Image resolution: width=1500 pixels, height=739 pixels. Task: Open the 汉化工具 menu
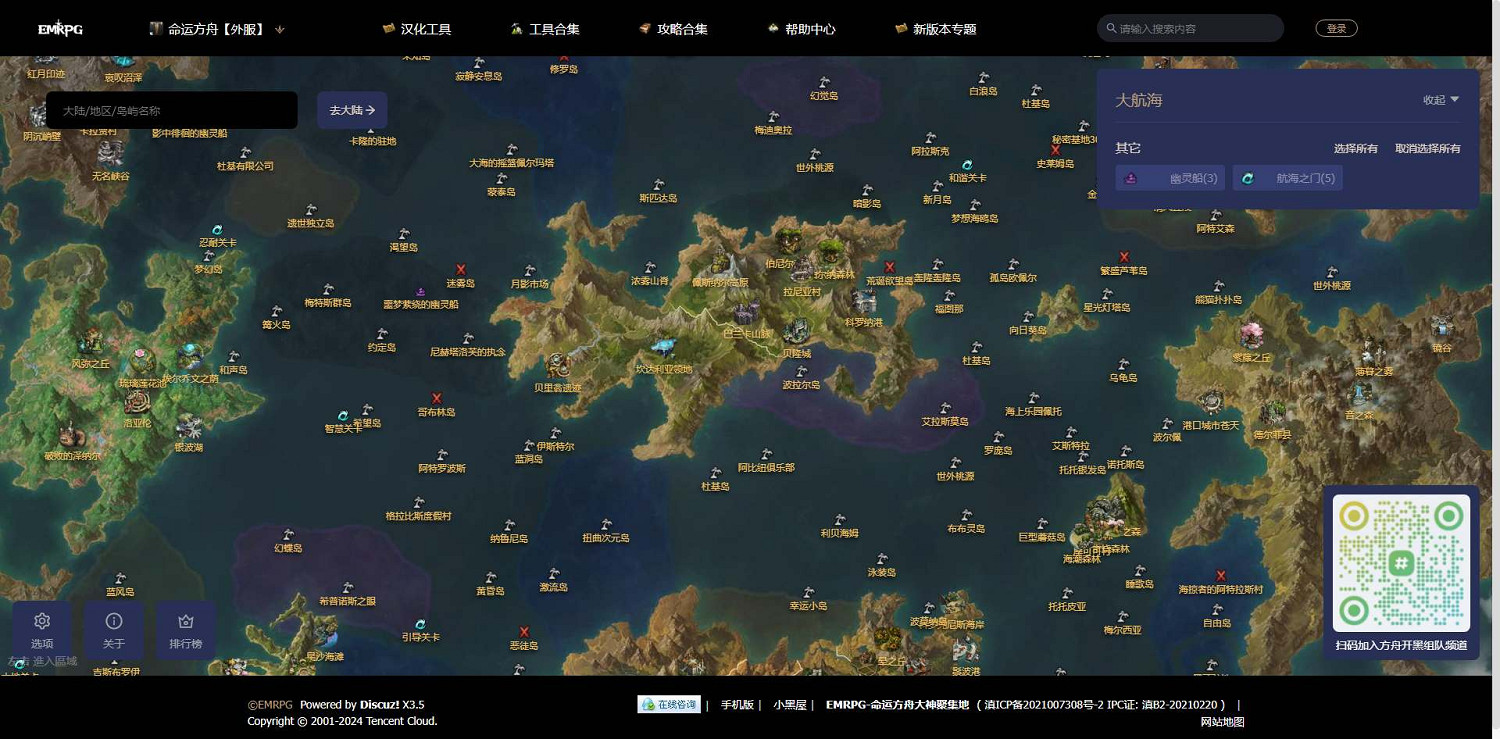point(417,29)
